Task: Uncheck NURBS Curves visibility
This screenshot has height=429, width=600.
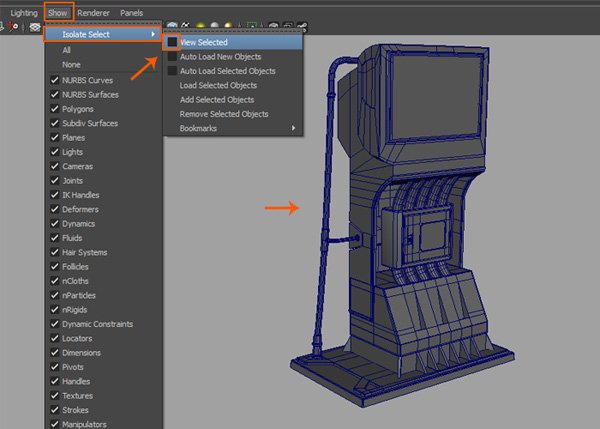Action: tap(54, 80)
